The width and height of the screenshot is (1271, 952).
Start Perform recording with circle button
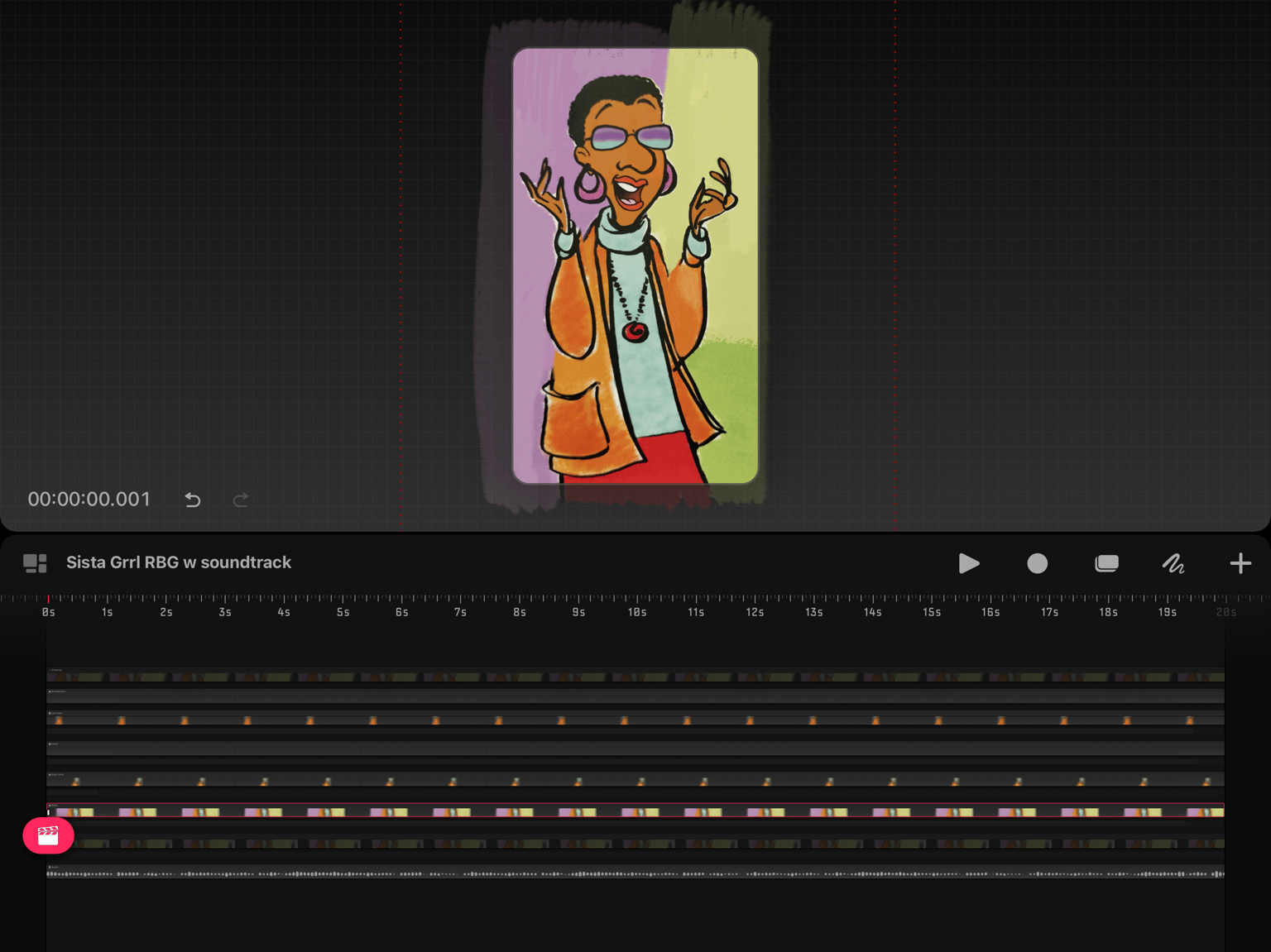tap(1037, 563)
